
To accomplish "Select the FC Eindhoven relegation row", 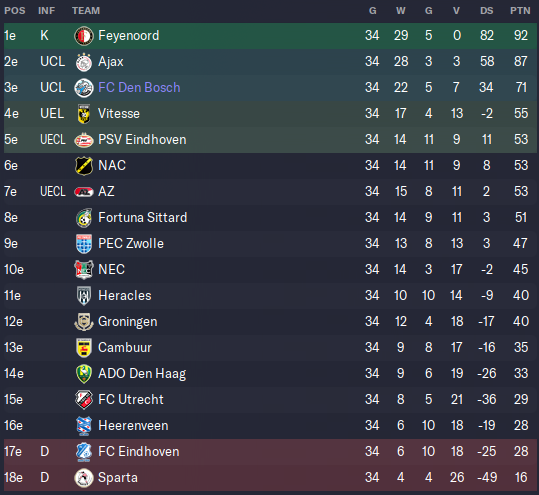I will point(270,452).
